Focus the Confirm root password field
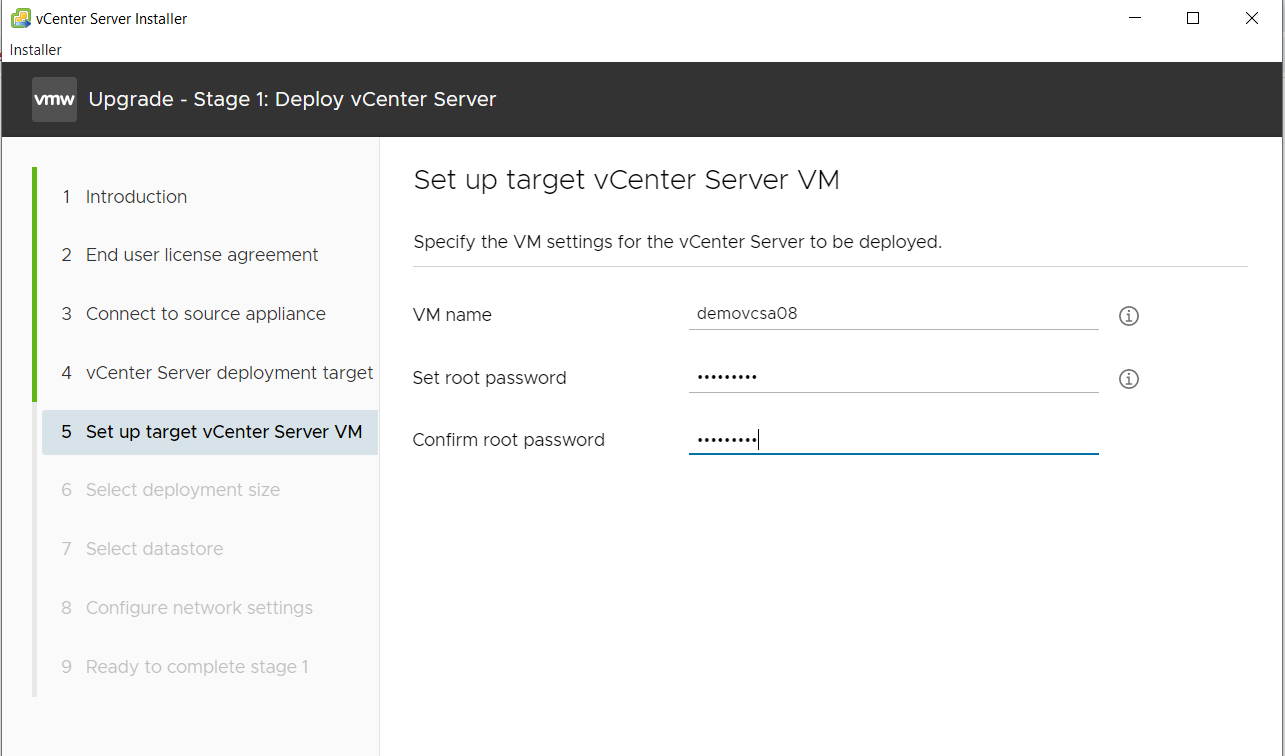 [x=893, y=439]
